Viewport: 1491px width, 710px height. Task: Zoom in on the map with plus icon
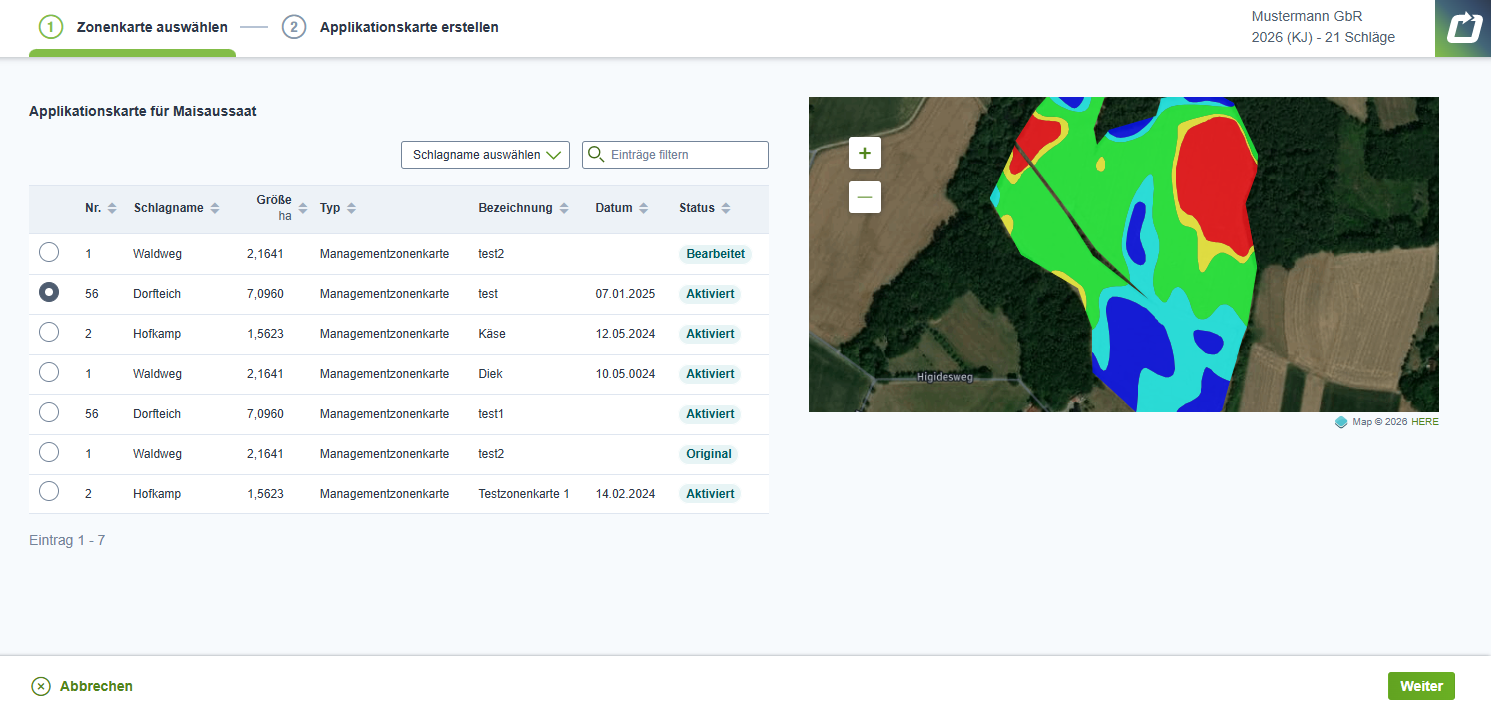pos(865,154)
